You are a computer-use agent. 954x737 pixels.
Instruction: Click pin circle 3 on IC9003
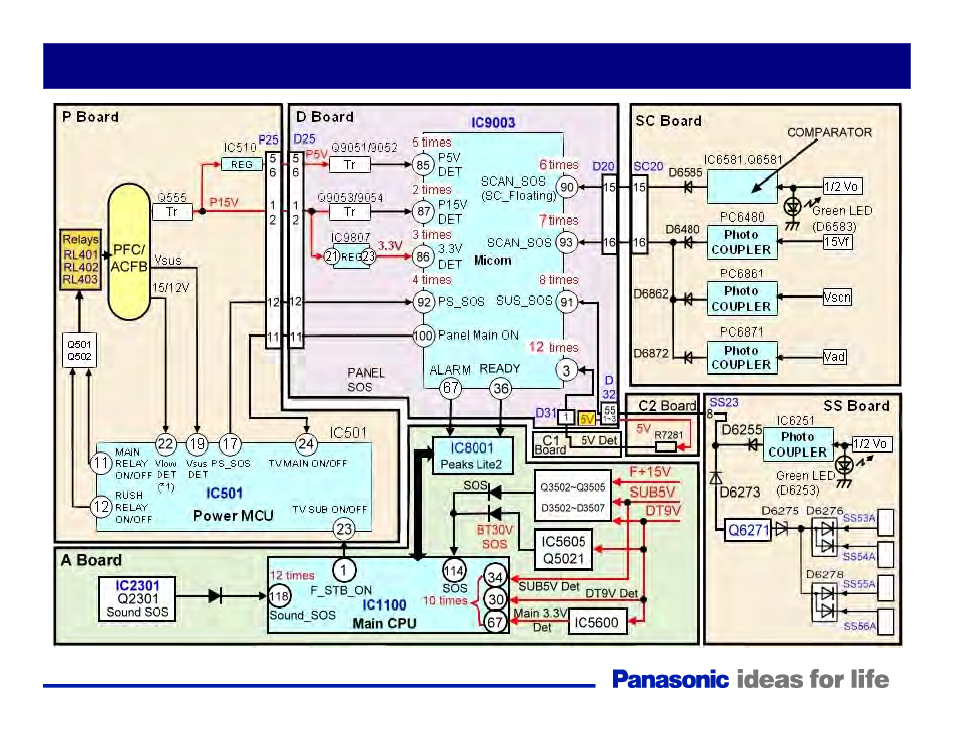click(566, 370)
